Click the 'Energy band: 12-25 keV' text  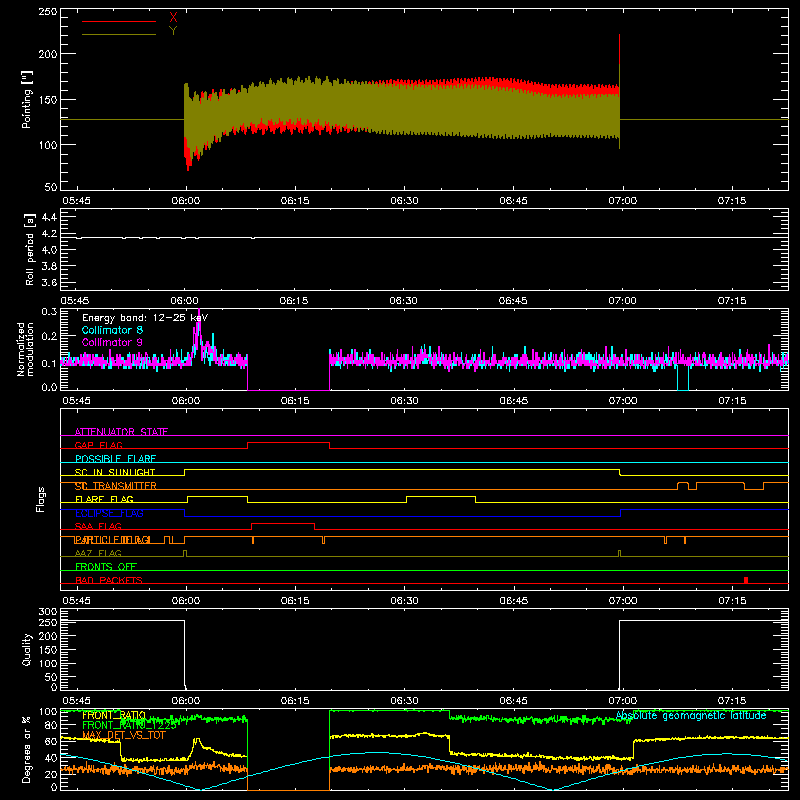(145, 318)
